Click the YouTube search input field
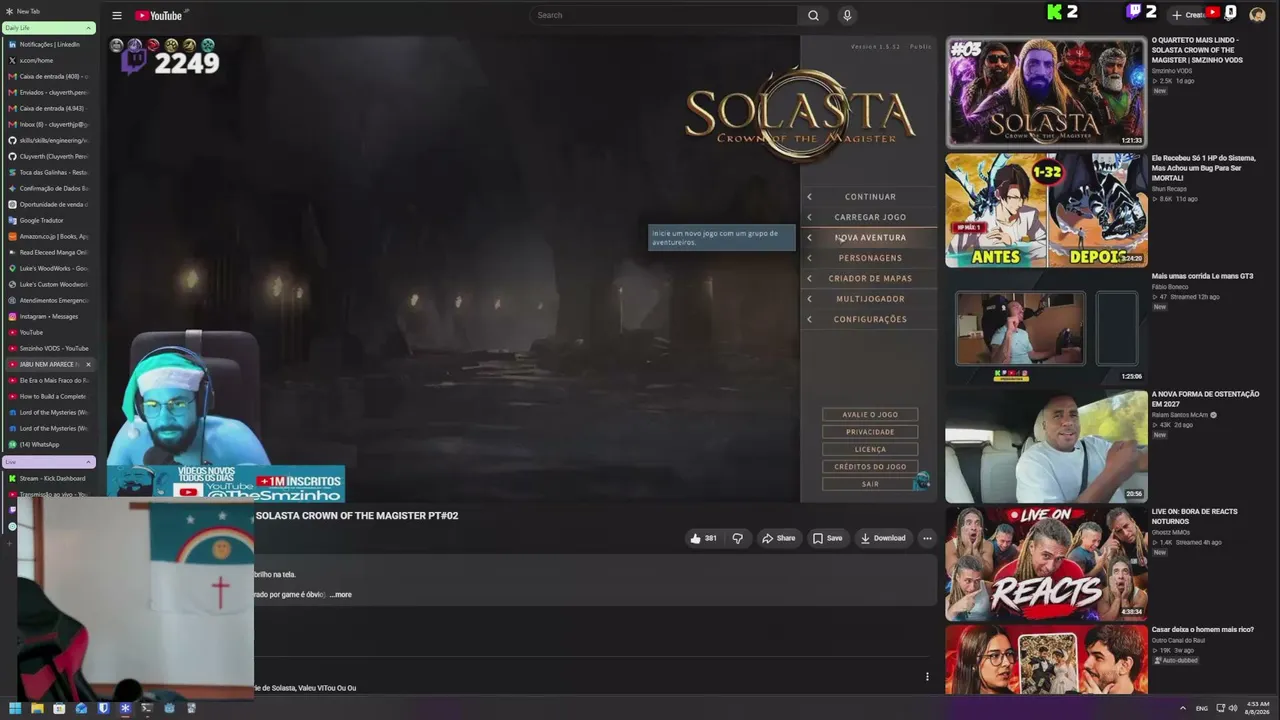Viewport: 1280px width, 720px height. (664, 16)
